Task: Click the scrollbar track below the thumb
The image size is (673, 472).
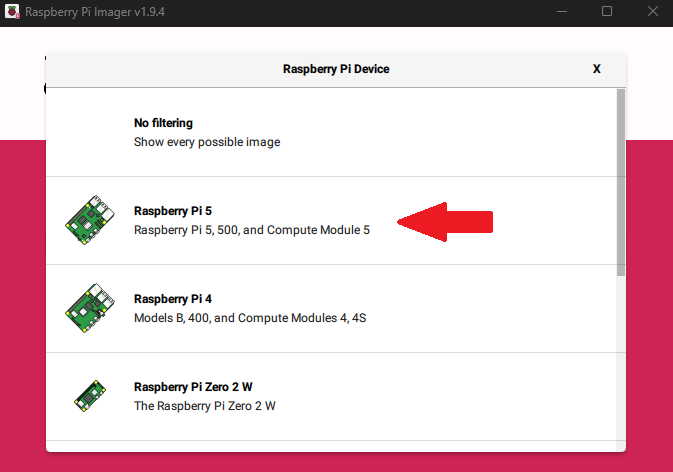Action: click(621, 363)
